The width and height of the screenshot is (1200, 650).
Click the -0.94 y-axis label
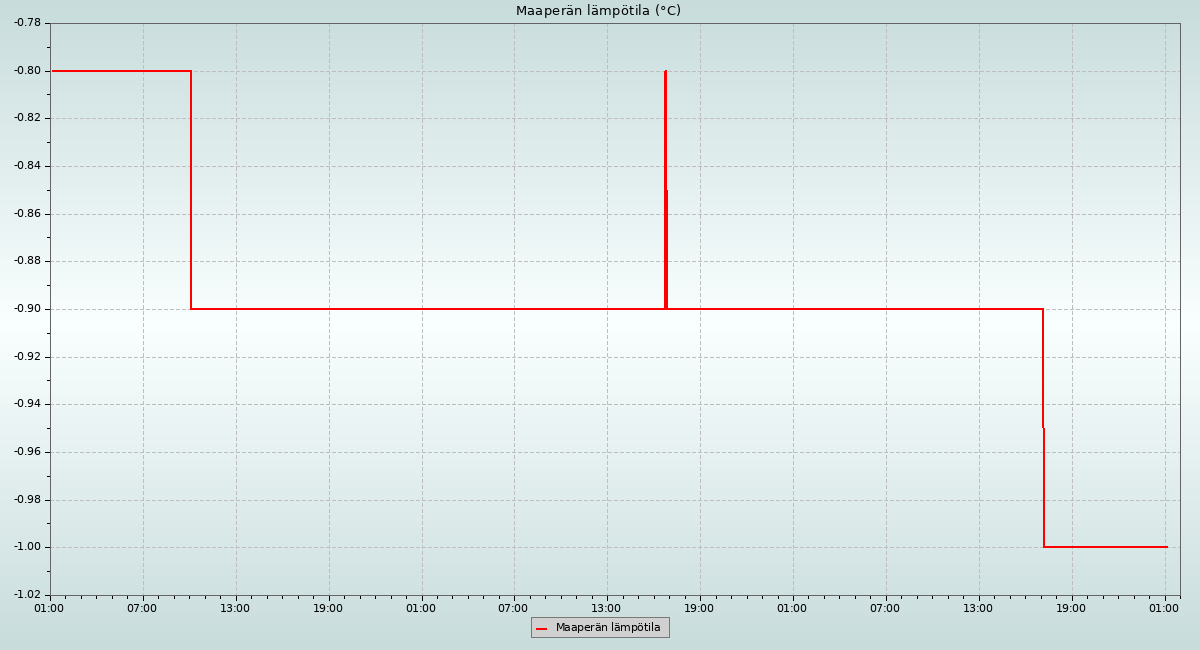pos(27,404)
